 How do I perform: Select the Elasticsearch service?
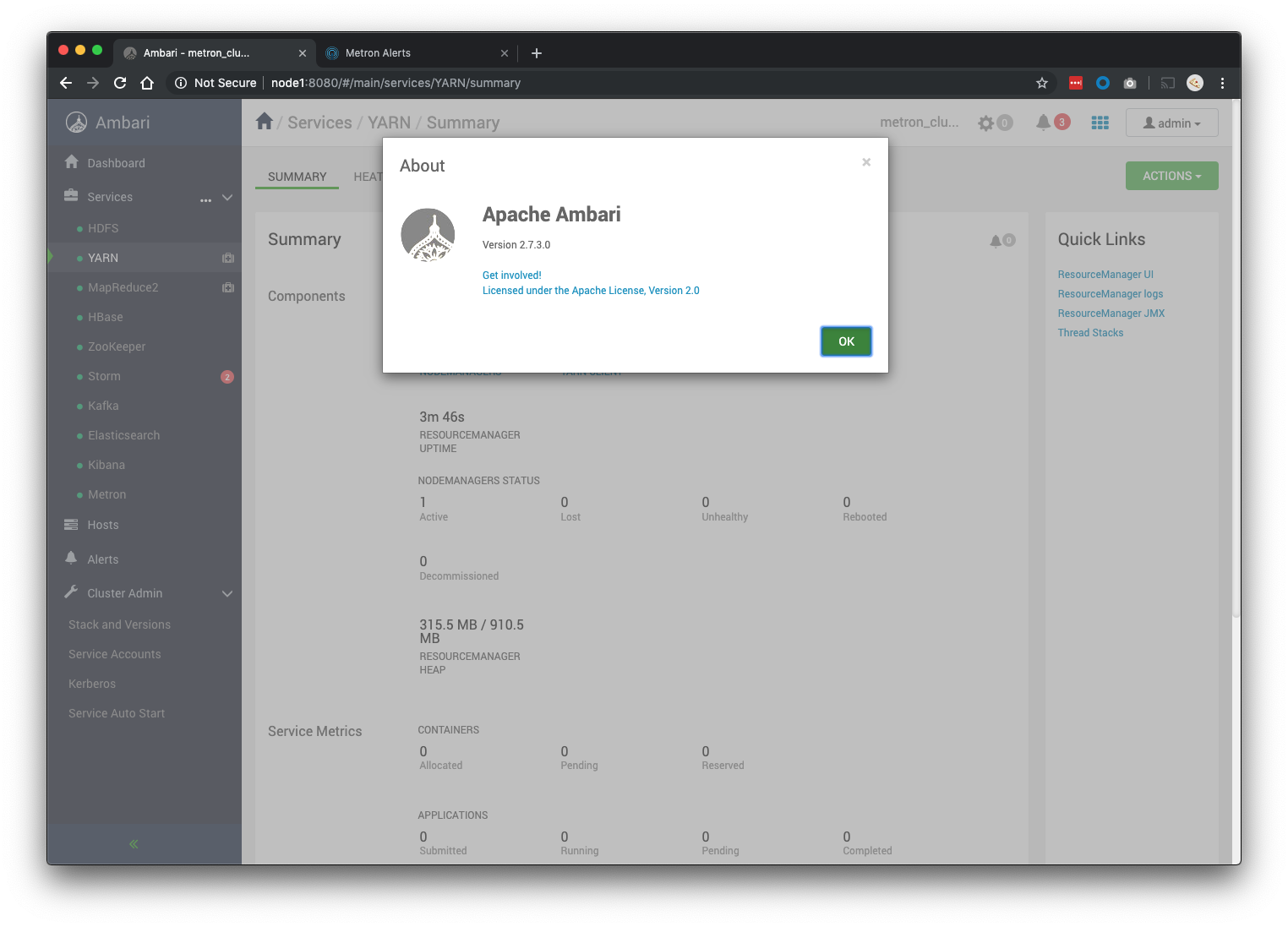pos(123,435)
